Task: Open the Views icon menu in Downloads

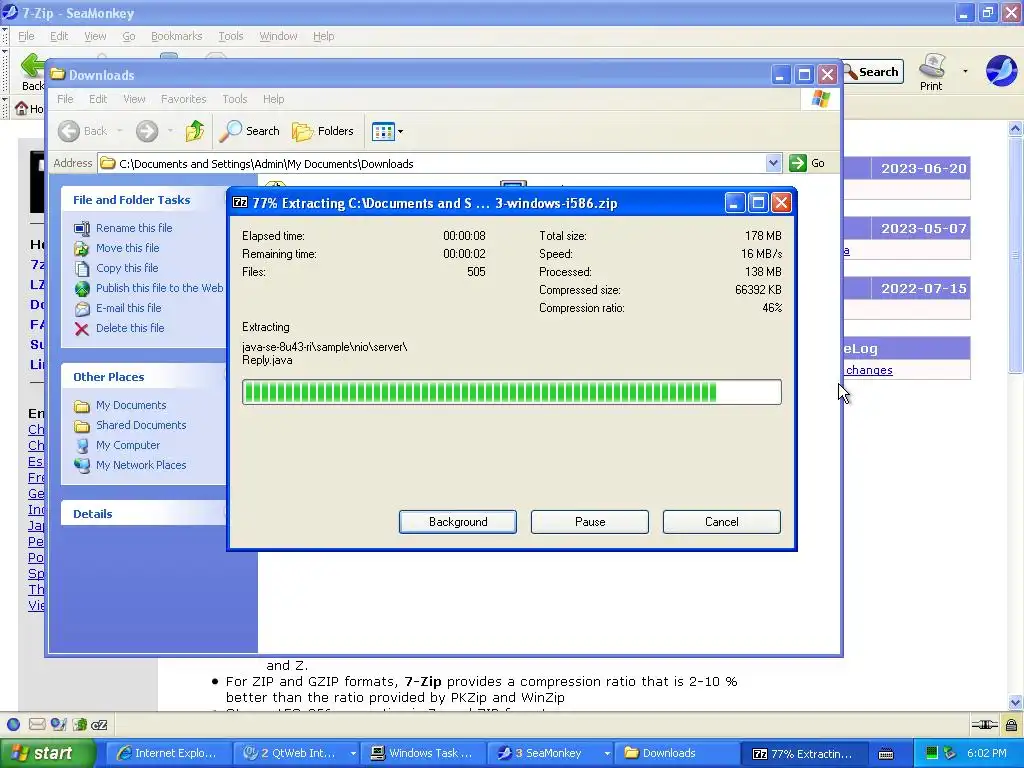Action: (387, 131)
